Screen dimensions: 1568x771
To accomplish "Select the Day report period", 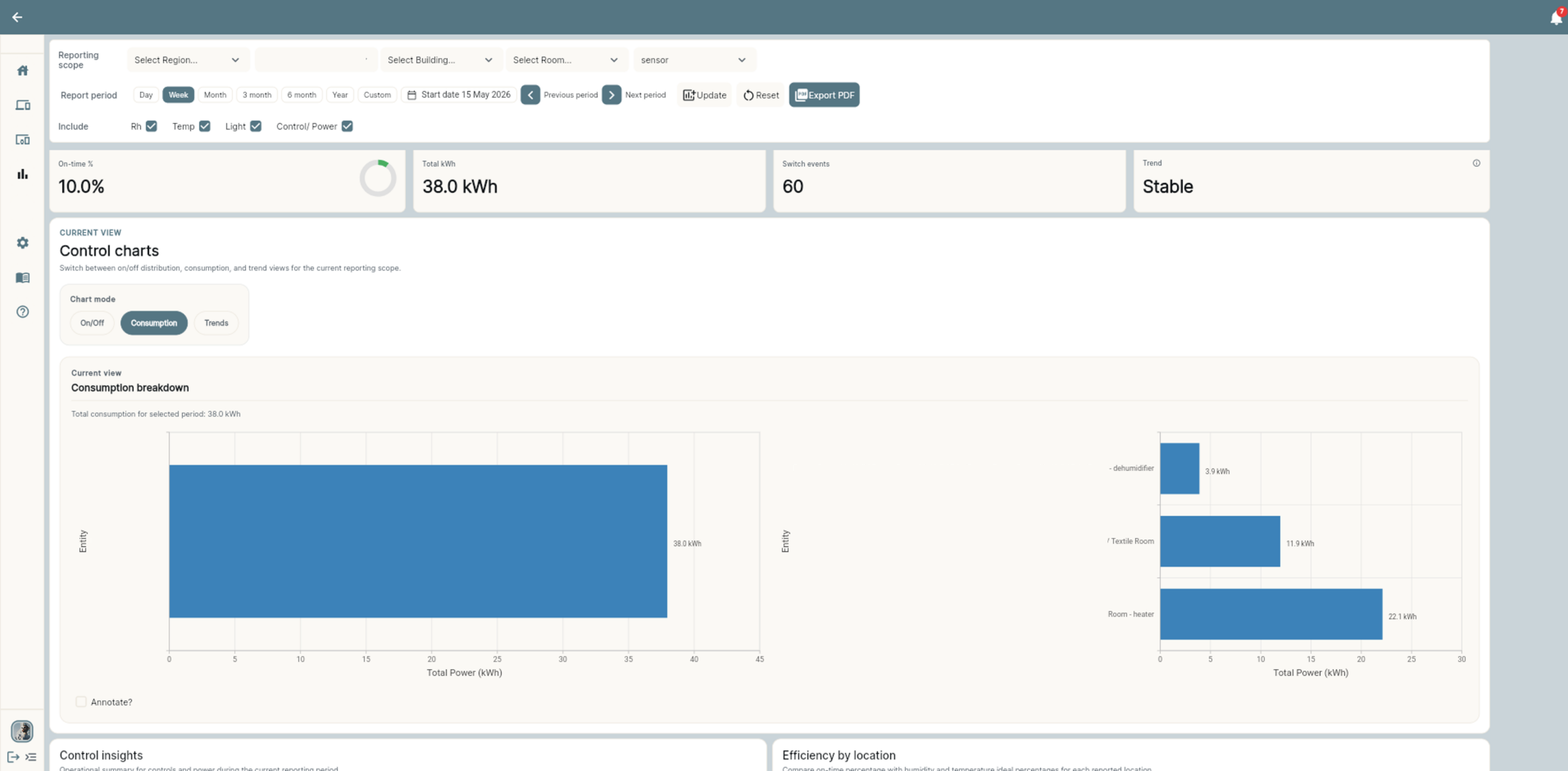I will click(146, 95).
